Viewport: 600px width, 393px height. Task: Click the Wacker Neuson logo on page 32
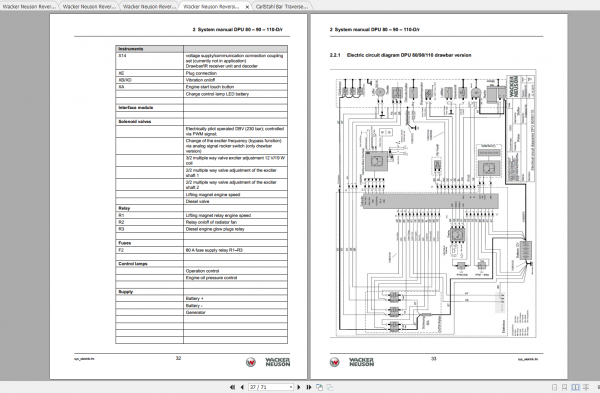click(268, 362)
